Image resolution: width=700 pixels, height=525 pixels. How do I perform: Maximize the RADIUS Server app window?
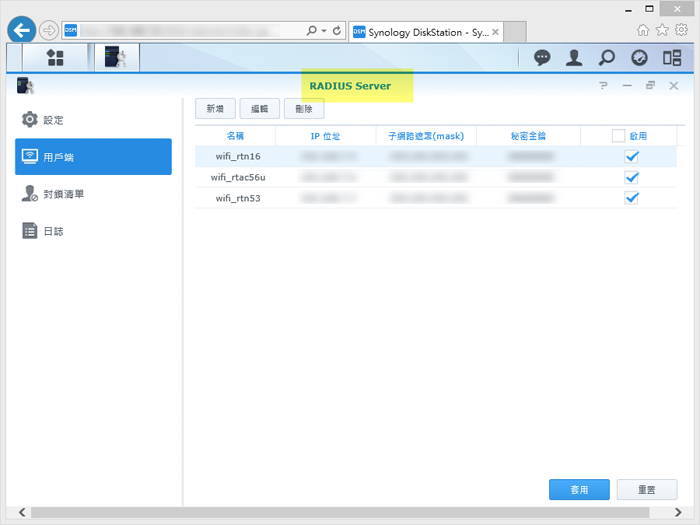tap(650, 85)
